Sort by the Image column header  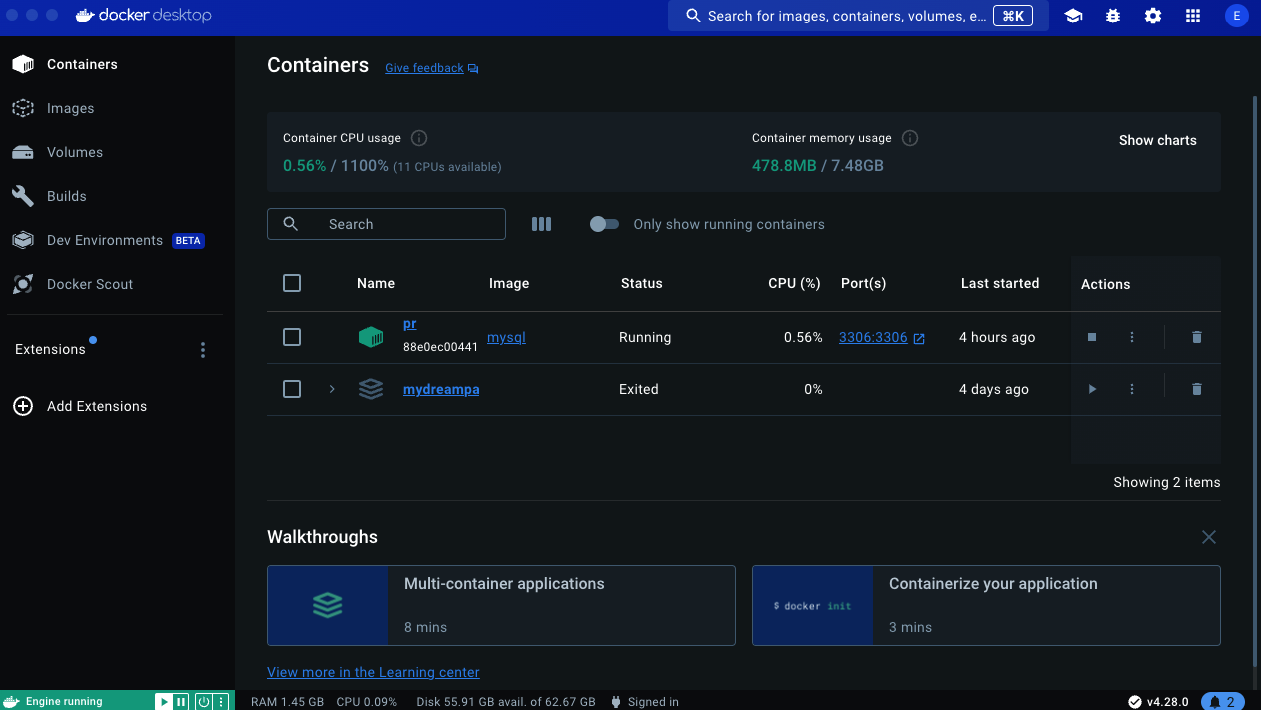pos(509,284)
